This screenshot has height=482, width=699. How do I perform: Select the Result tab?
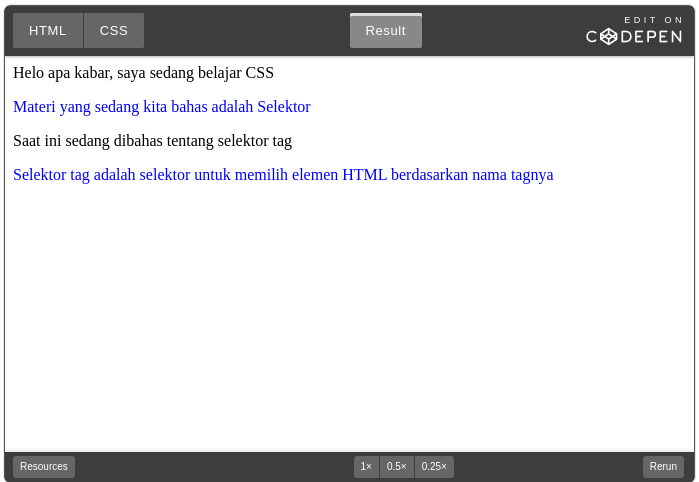tap(385, 31)
